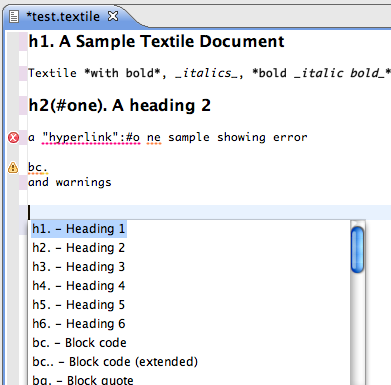Choose 'h6. – Heading 6' from the suggestions
The width and height of the screenshot is (391, 385).
[x=79, y=324]
